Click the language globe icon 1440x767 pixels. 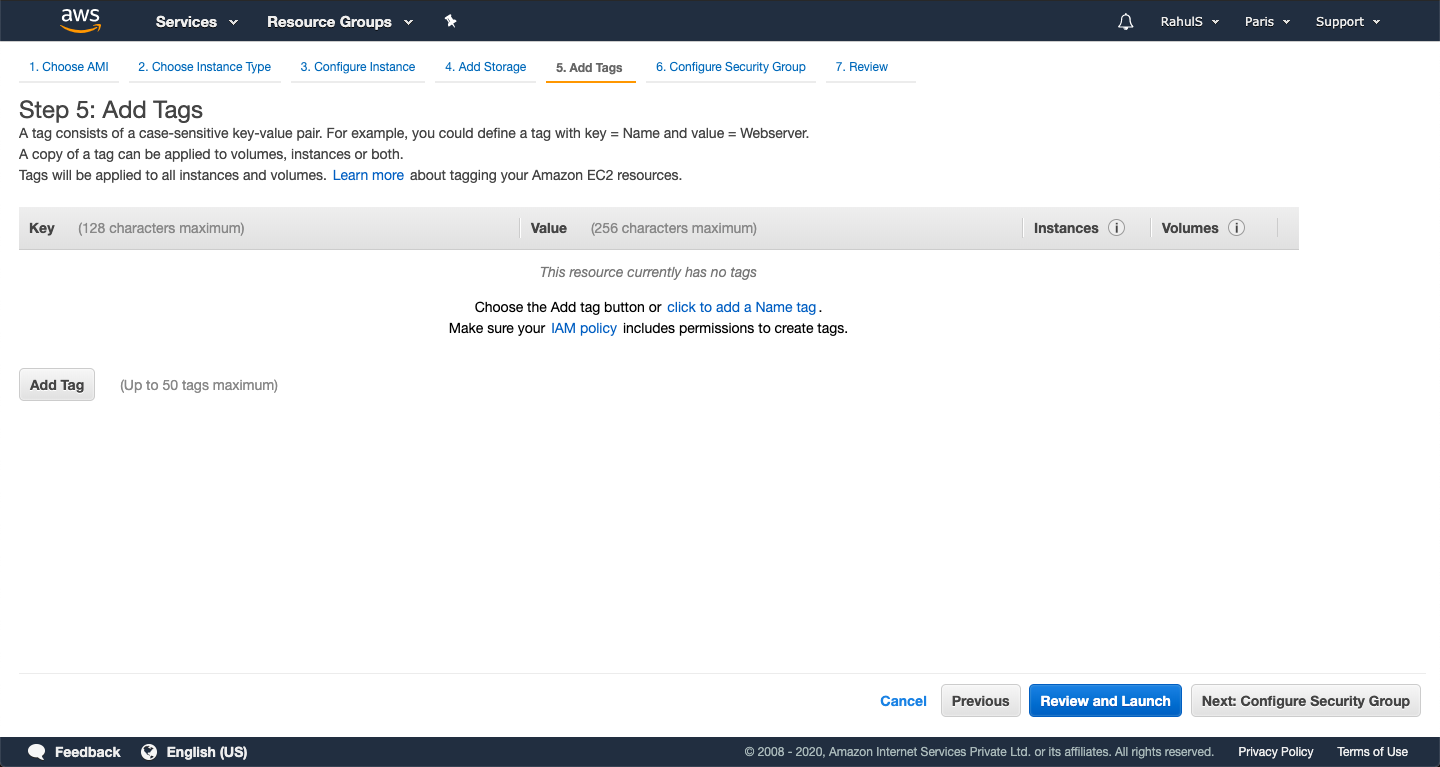coord(149,751)
